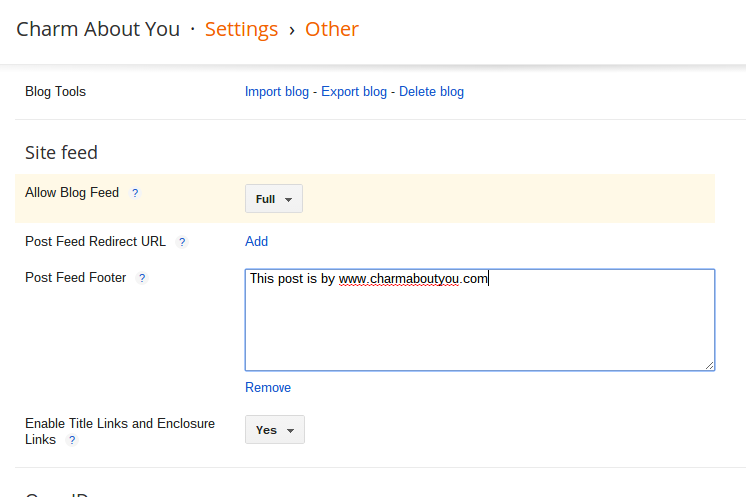The width and height of the screenshot is (746, 497).
Task: Select the Other breadcrumb item
Action: click(332, 29)
